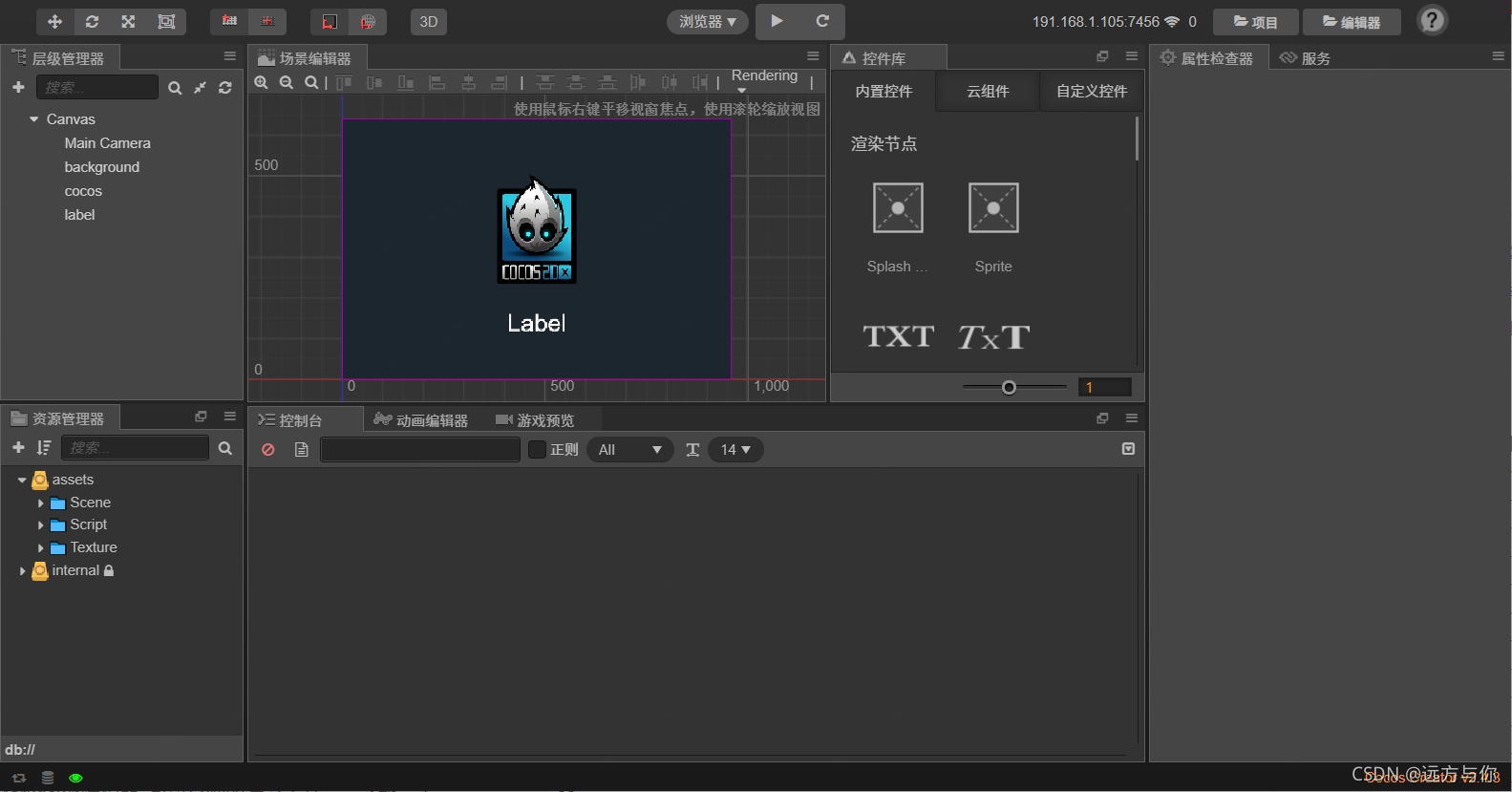1512x792 pixels.
Task: Add a node in hierarchy panel
Action: pyautogui.click(x=18, y=87)
